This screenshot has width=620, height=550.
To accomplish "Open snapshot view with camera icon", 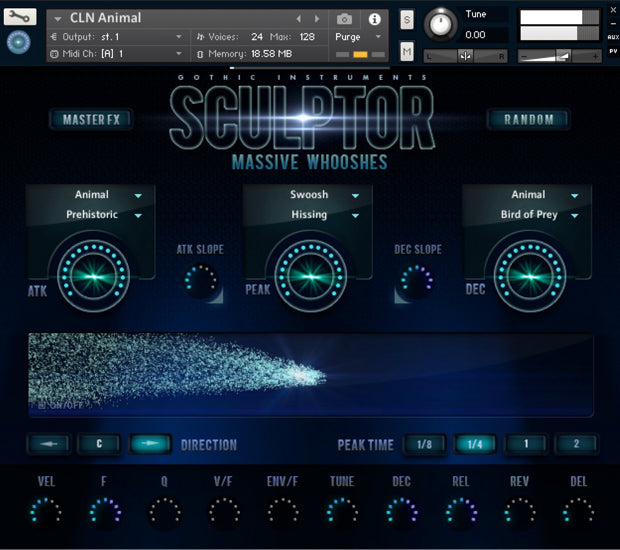I will (x=344, y=19).
